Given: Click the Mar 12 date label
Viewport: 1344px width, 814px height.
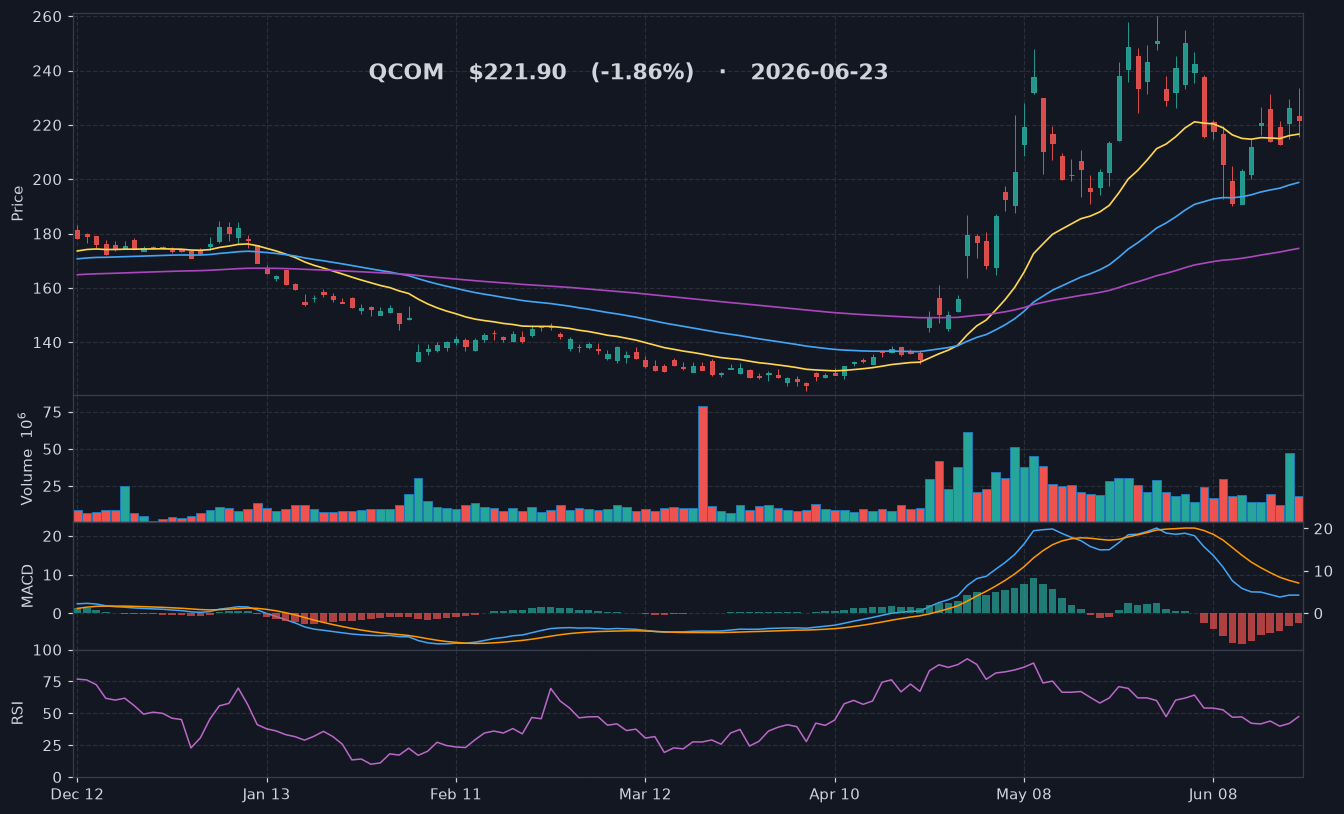Looking at the screenshot, I should pyautogui.click(x=645, y=793).
